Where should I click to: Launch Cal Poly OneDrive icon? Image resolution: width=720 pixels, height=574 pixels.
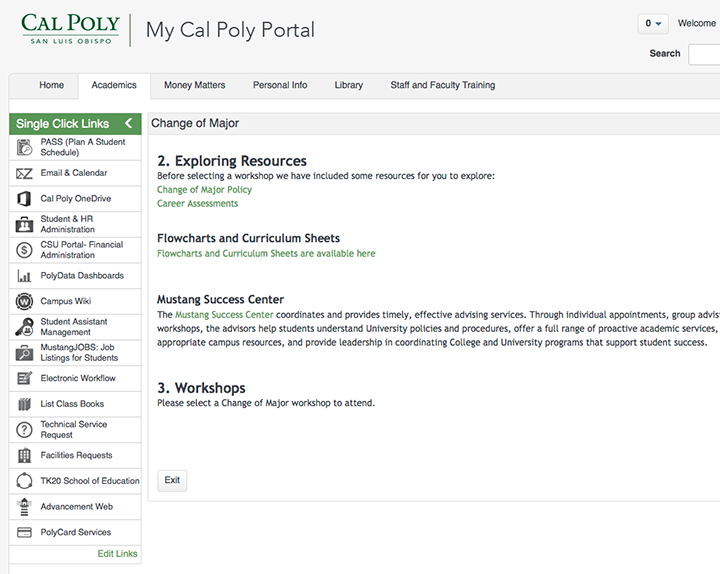[x=24, y=199]
